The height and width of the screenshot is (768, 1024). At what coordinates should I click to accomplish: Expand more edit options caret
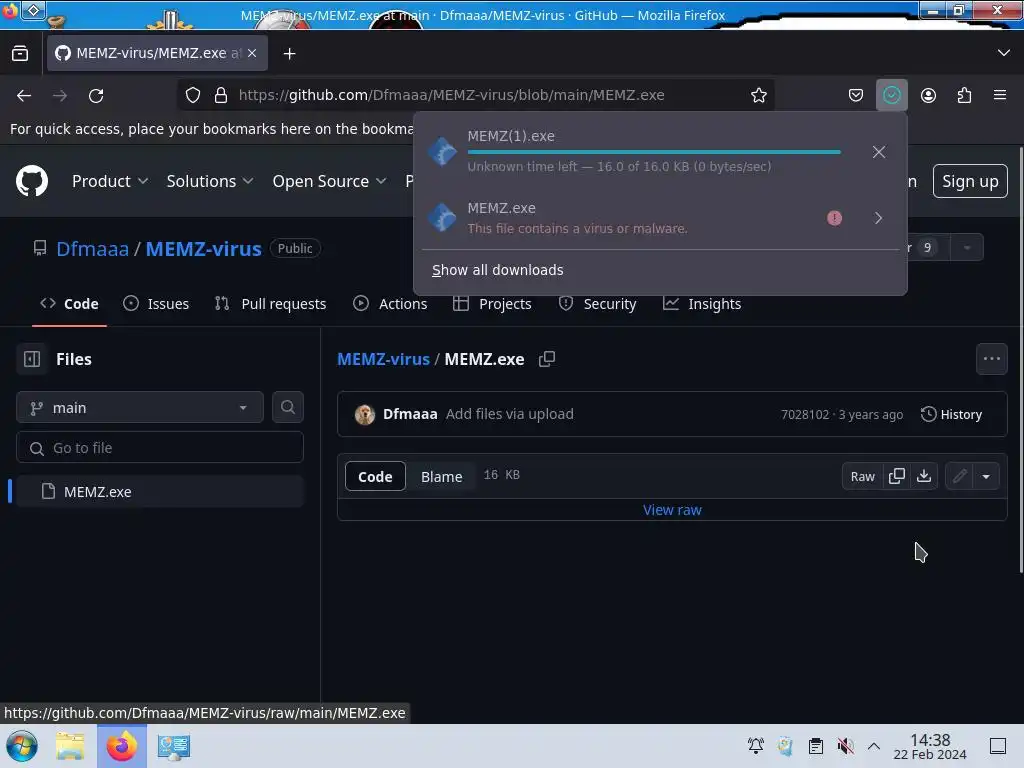coord(986,477)
